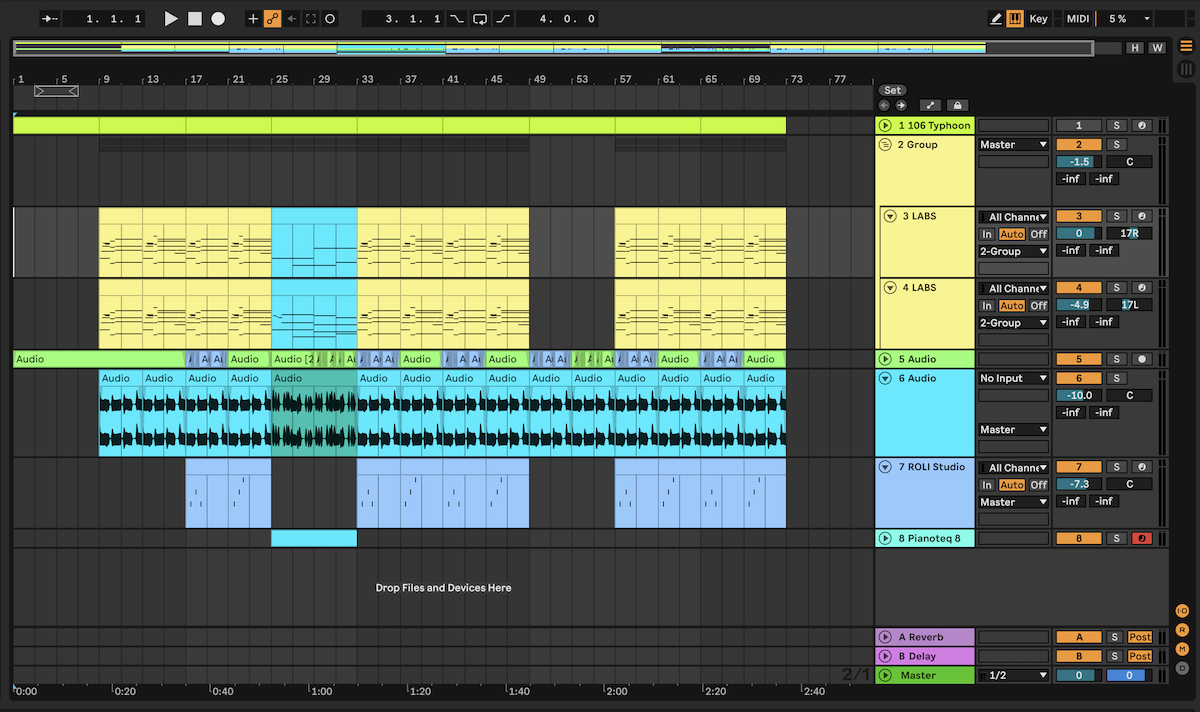Show or hide Track Delay D button
Screen dimensions: 1200x712
(1182, 667)
